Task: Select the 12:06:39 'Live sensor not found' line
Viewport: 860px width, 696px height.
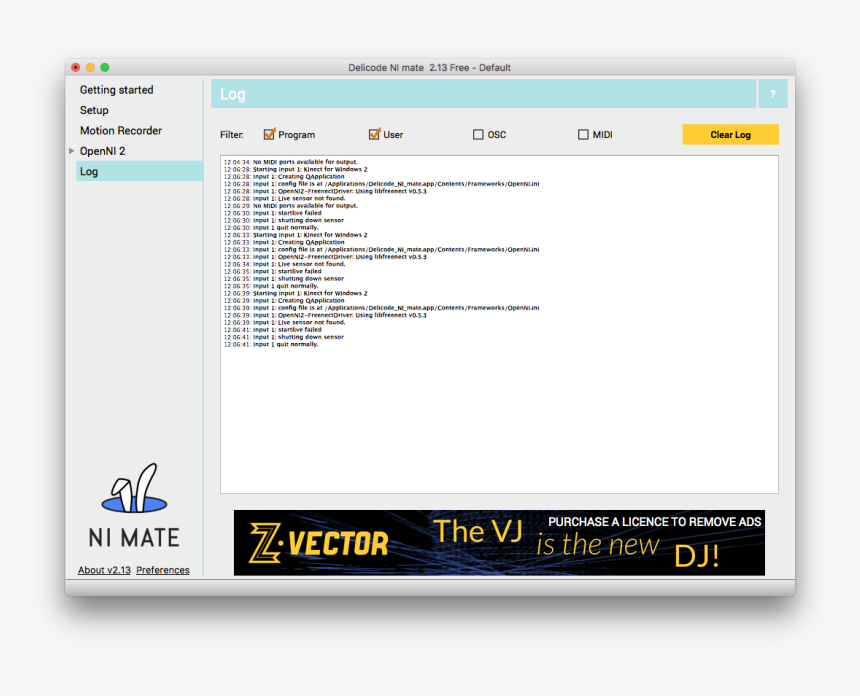Action: tap(284, 322)
